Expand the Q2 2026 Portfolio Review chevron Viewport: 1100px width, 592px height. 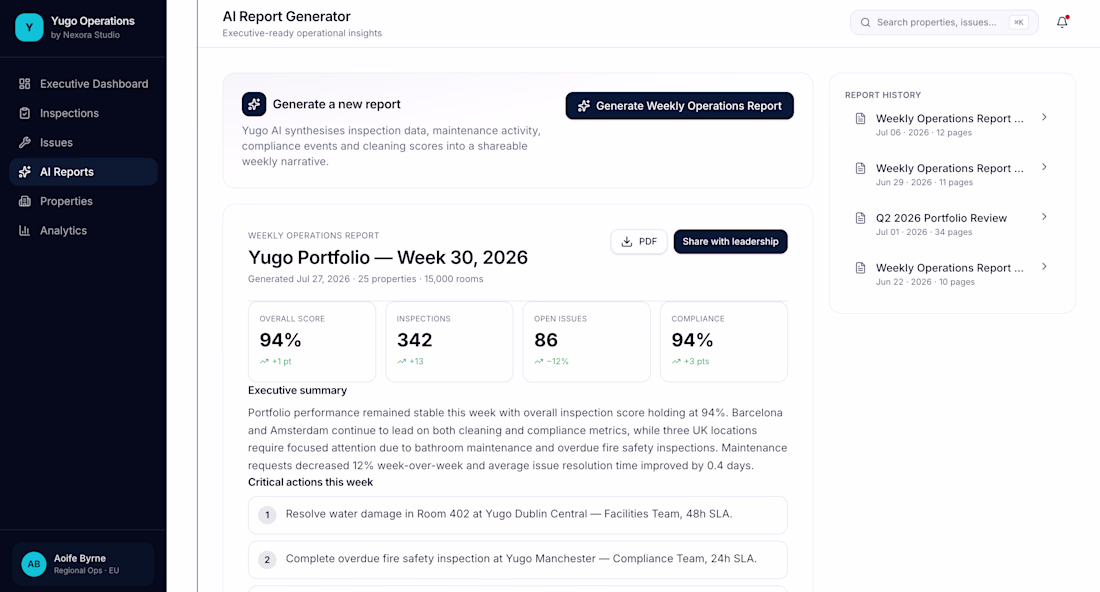tap(1044, 217)
